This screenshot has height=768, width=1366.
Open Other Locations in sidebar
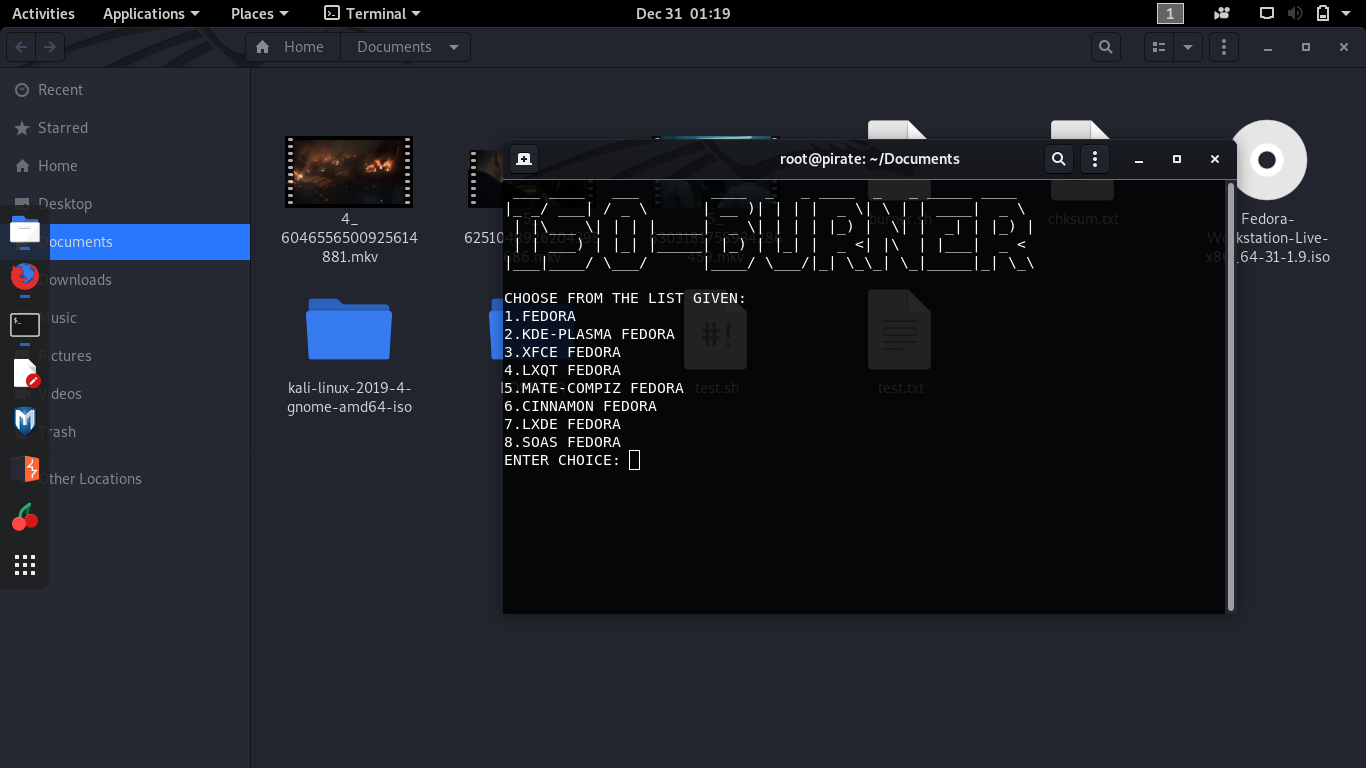pos(125,479)
